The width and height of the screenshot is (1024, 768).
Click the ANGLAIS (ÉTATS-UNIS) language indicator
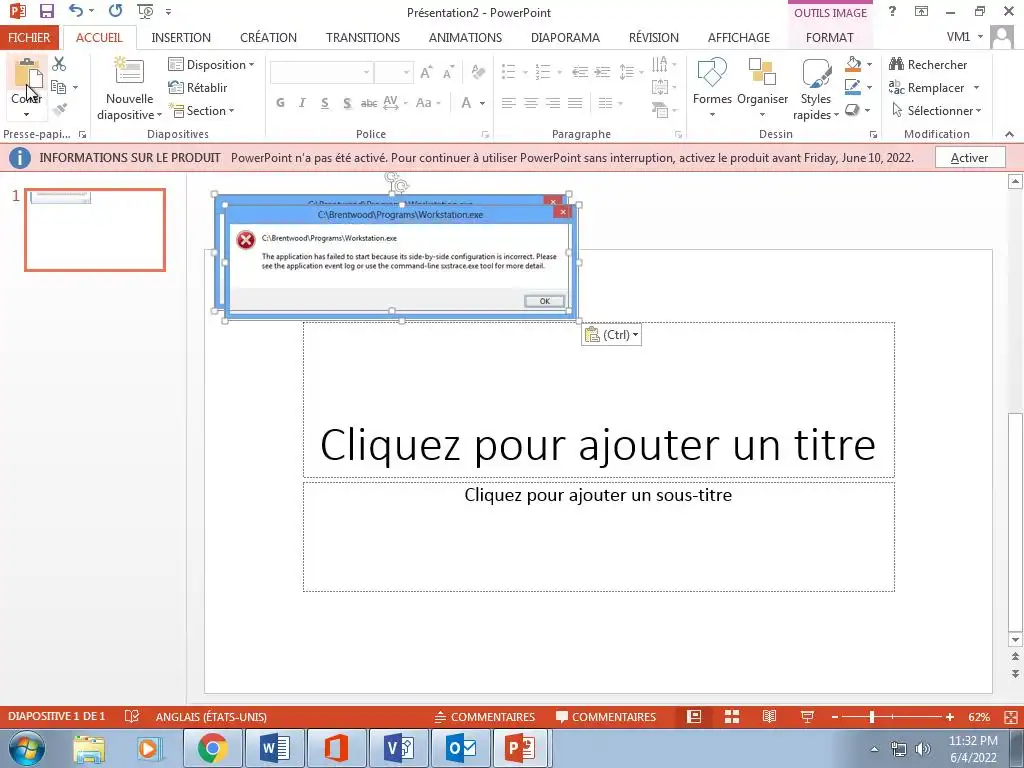(x=211, y=717)
